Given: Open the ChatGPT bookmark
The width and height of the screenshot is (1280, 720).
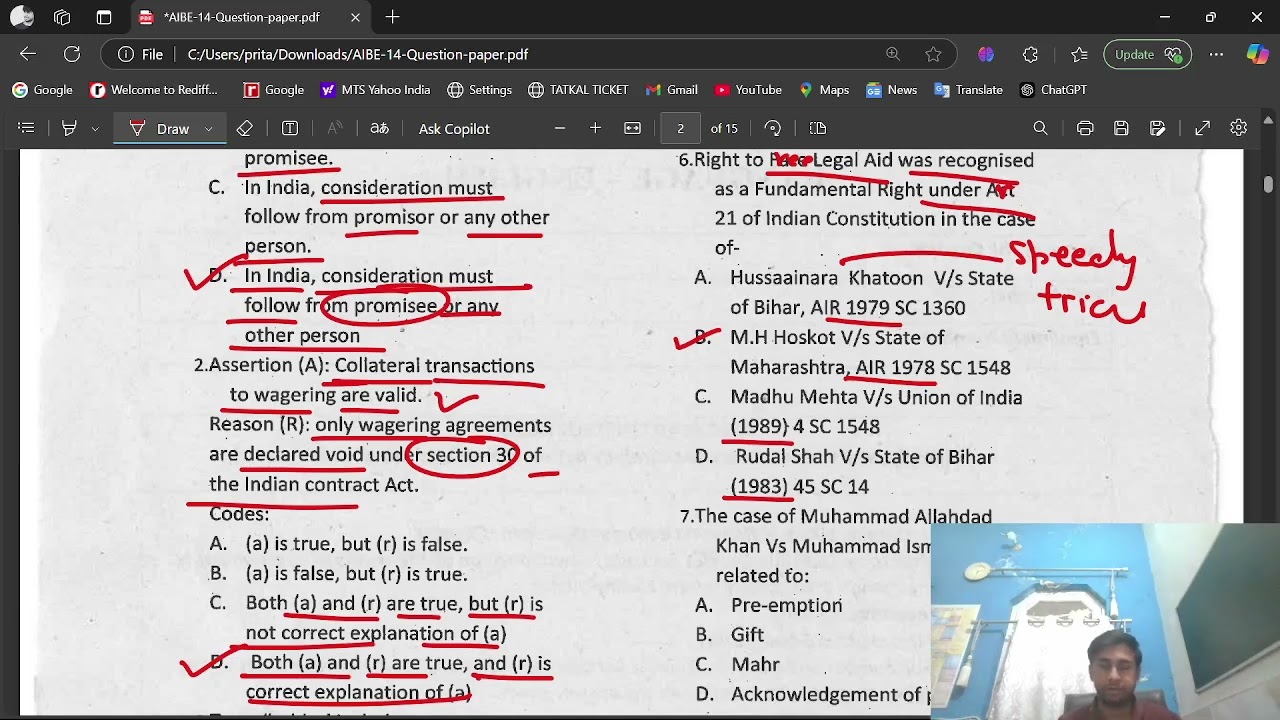Looking at the screenshot, I should tap(1053, 90).
